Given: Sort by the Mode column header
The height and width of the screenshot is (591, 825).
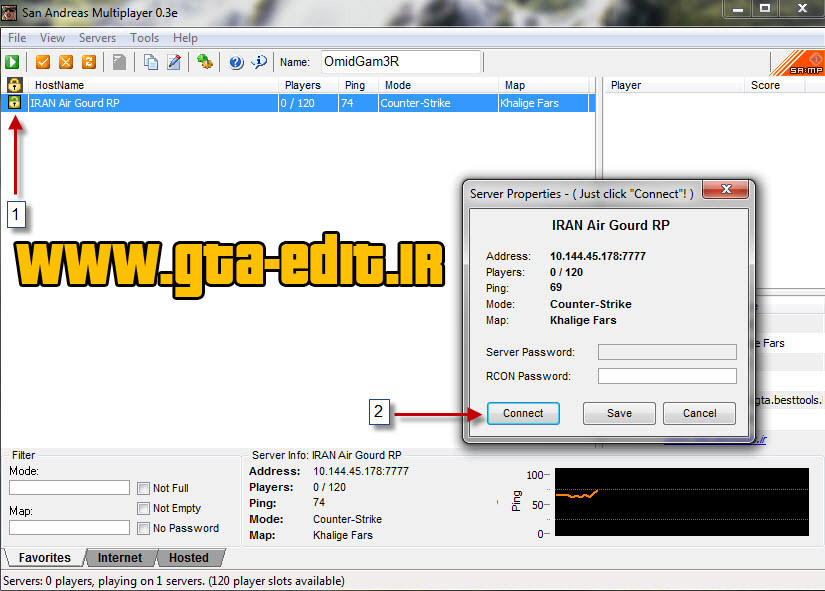Looking at the screenshot, I should pyautogui.click(x=438, y=85).
